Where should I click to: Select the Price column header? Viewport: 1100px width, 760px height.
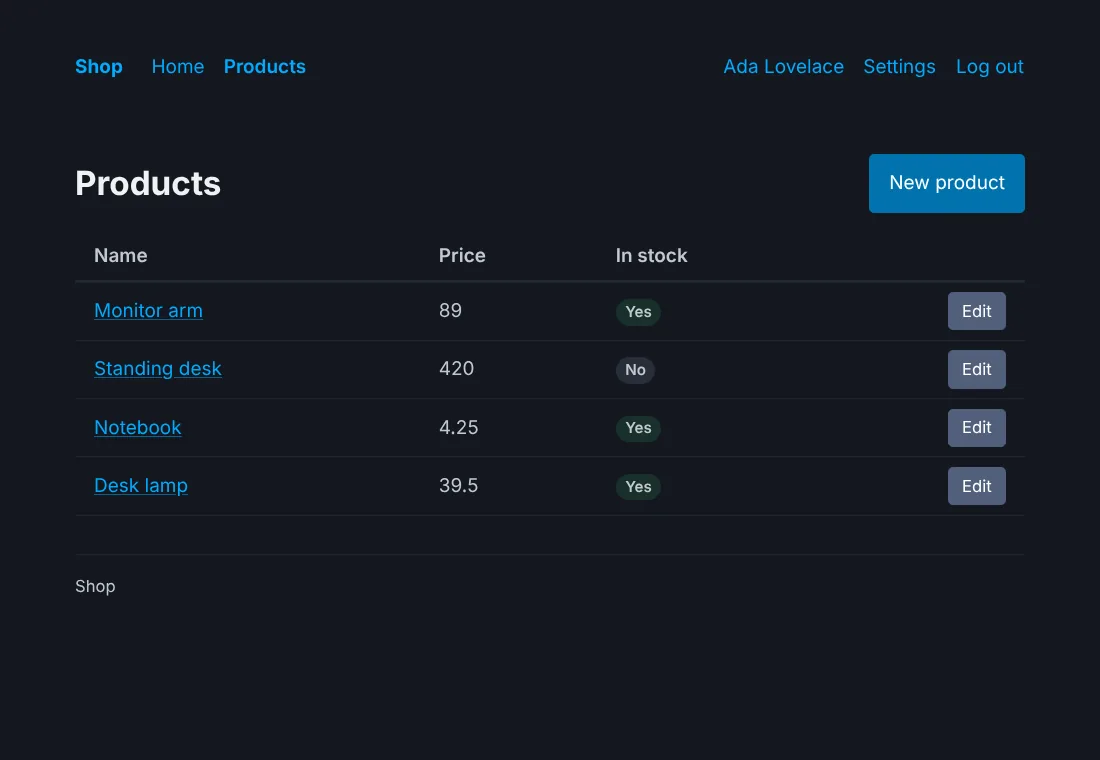tap(462, 255)
